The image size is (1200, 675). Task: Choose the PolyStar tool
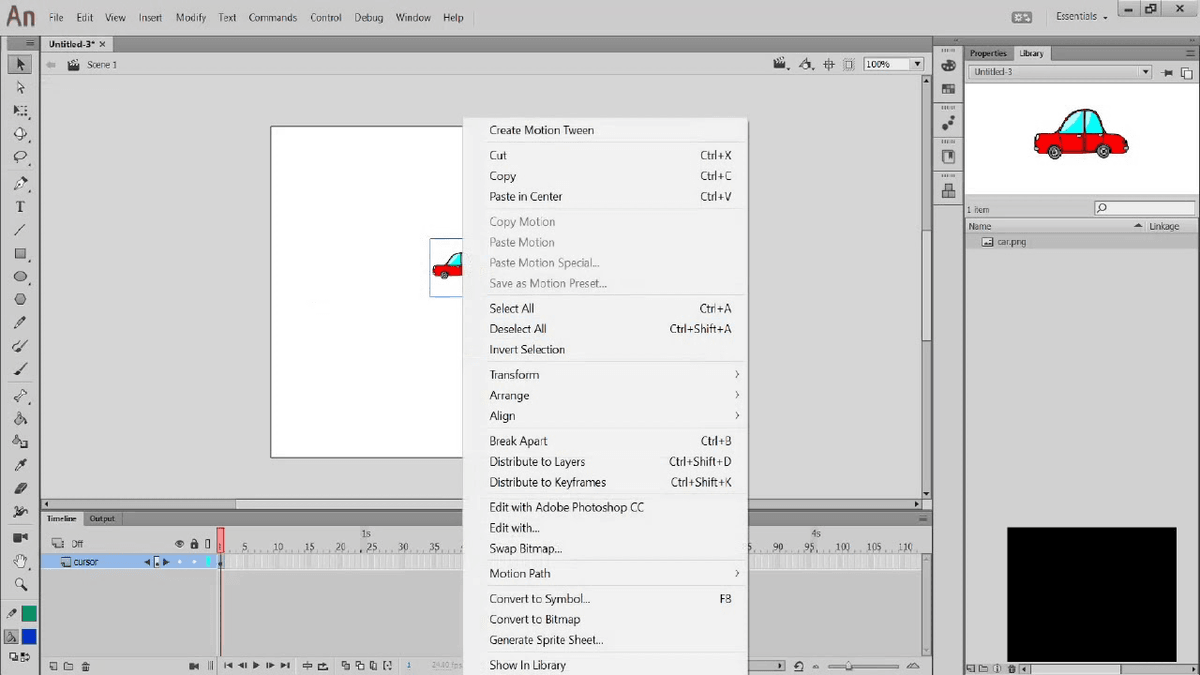[x=20, y=299]
